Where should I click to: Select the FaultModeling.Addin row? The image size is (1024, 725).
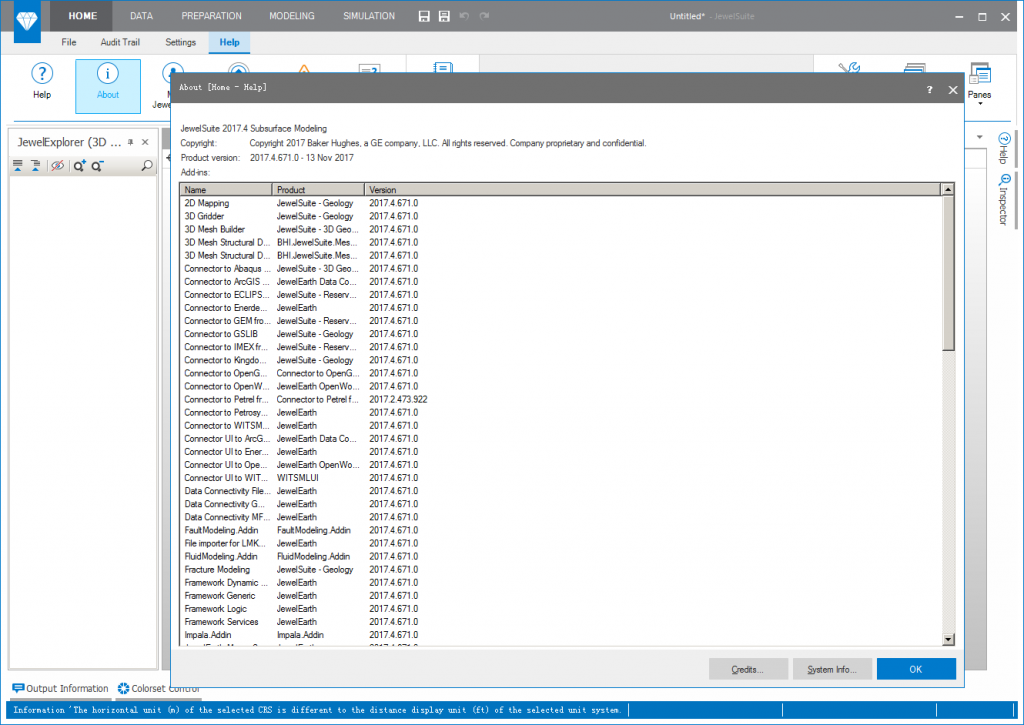(x=561, y=530)
